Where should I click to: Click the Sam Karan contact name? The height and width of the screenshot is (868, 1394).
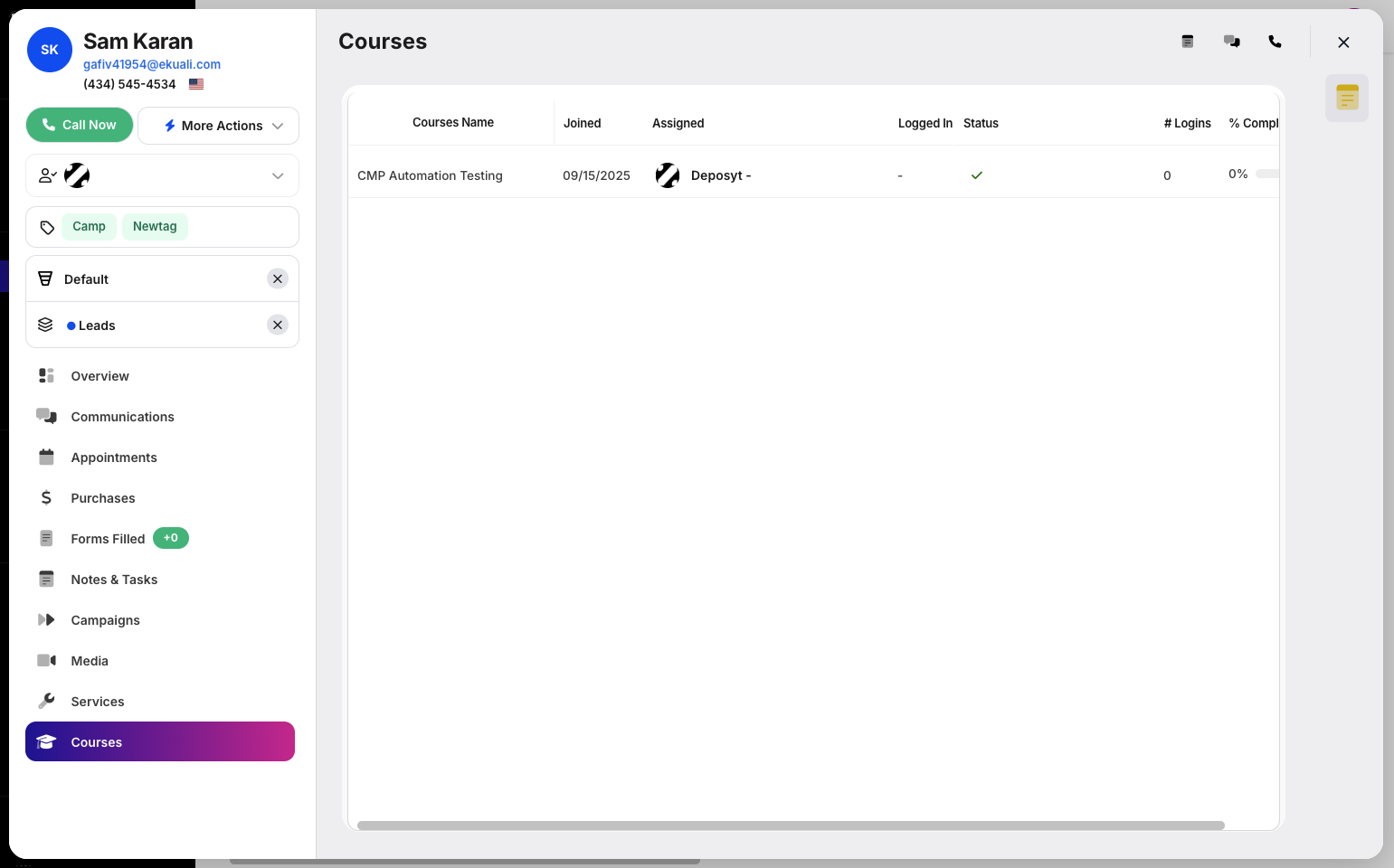[138, 42]
